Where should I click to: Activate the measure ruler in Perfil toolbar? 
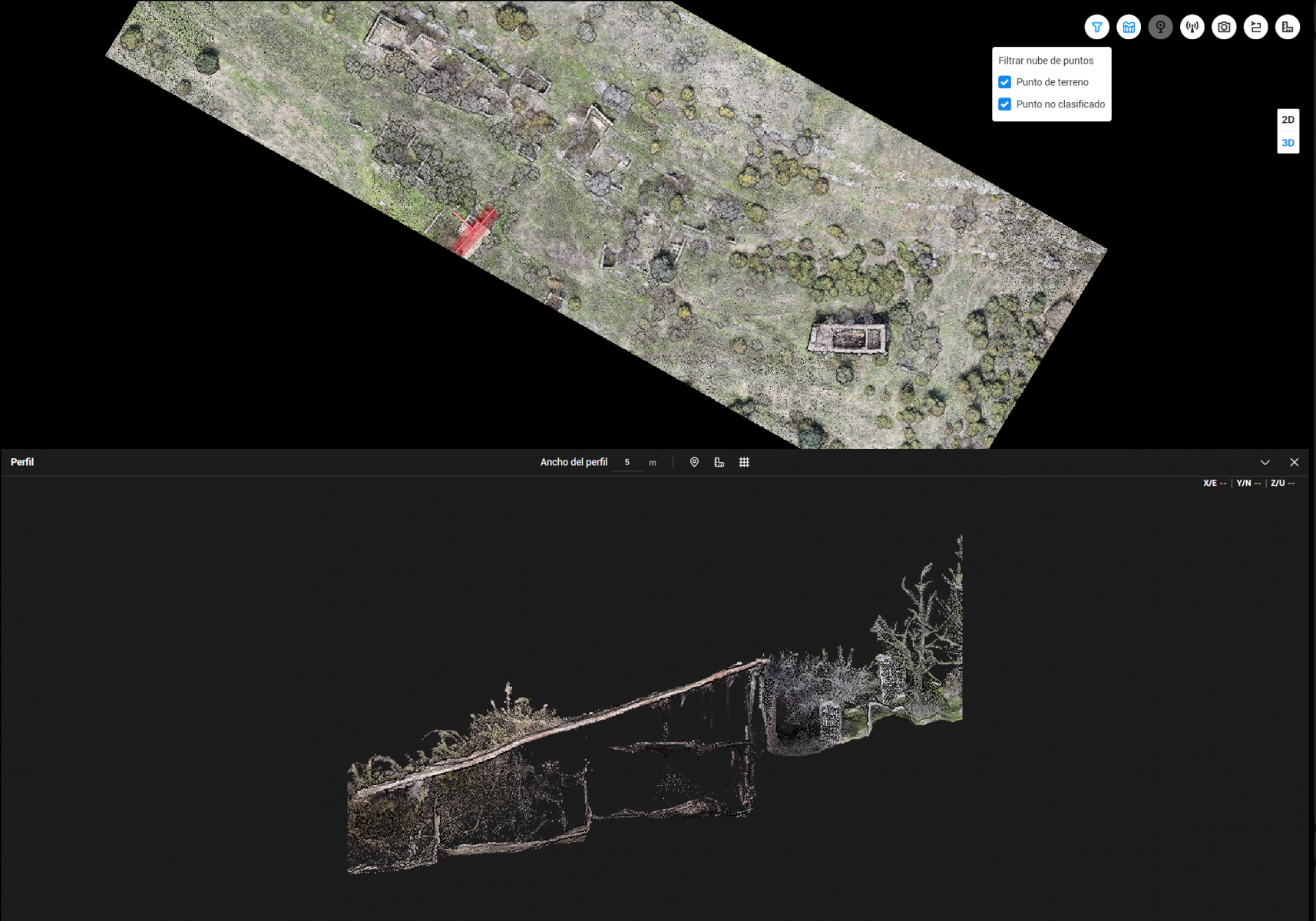tap(719, 462)
